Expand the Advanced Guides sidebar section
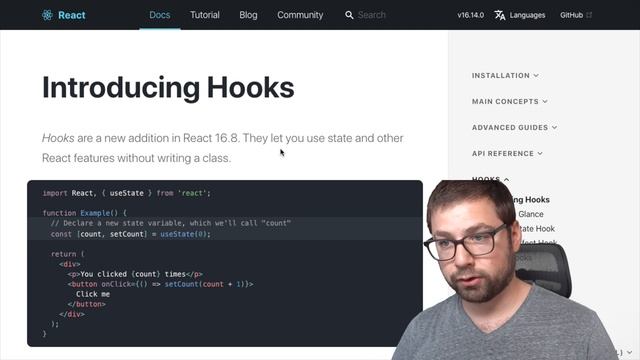 pos(514,127)
